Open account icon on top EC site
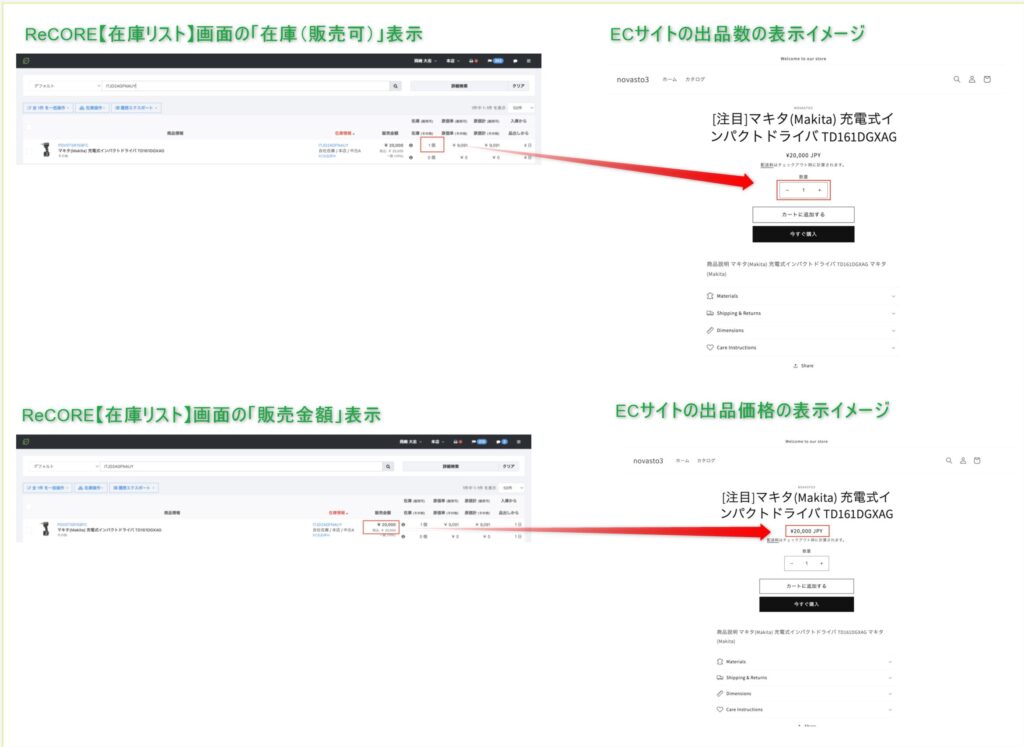The width and height of the screenshot is (1024, 747). 972,79
